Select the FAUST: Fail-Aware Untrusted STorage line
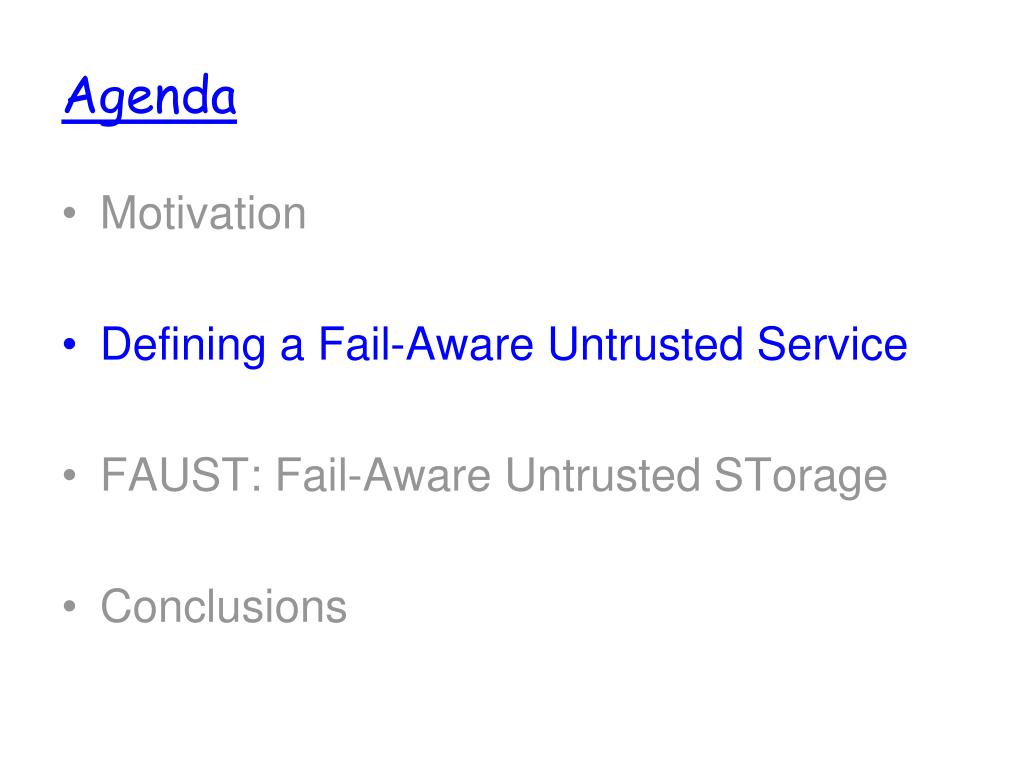Viewport: 1024px width, 768px height. coord(494,476)
